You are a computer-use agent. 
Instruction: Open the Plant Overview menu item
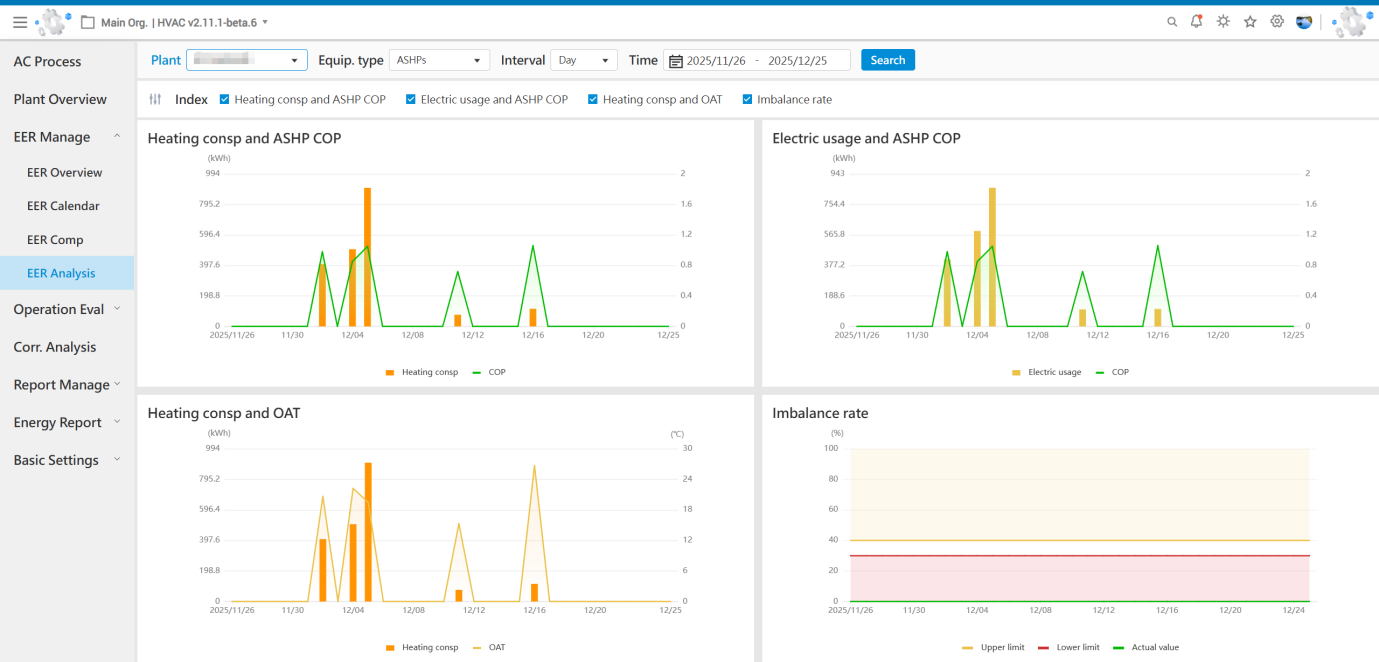pyautogui.click(x=60, y=99)
